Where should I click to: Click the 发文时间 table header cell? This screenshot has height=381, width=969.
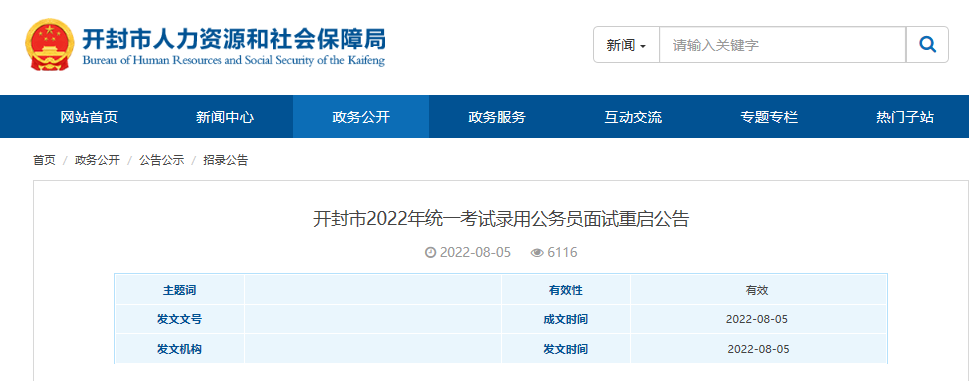pos(565,349)
